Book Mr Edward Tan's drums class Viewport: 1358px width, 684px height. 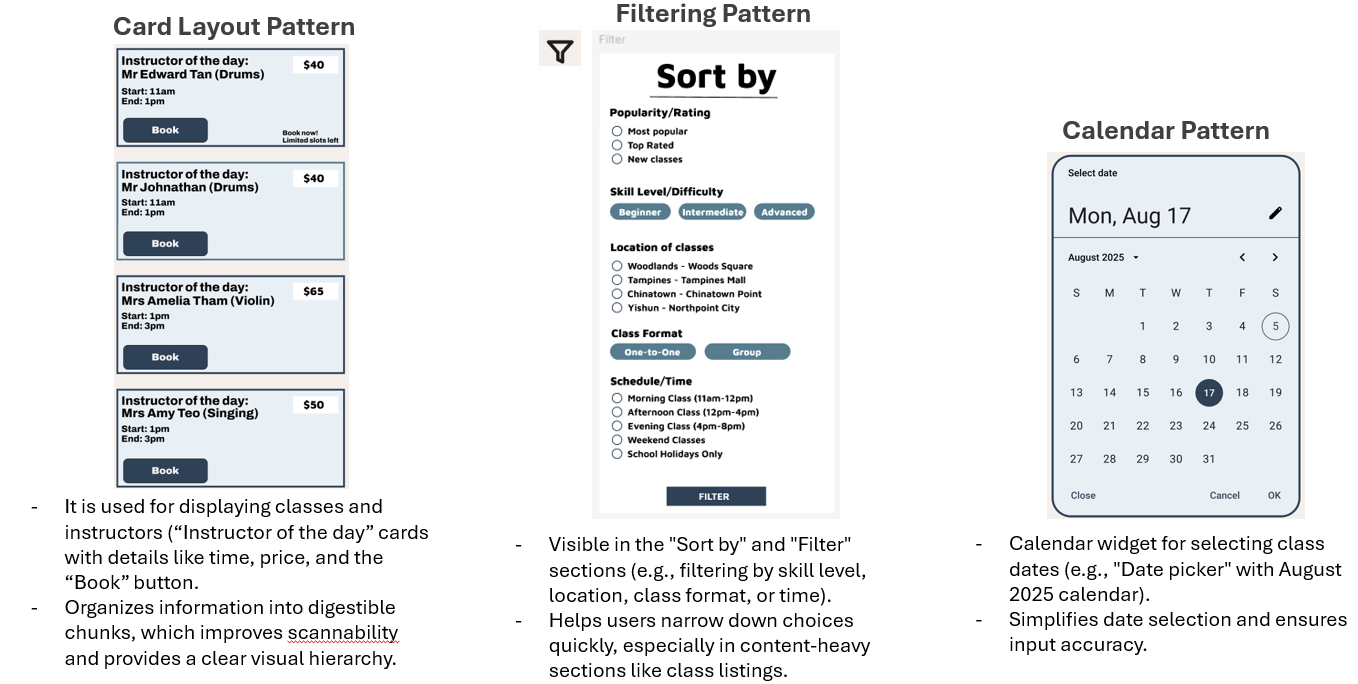click(165, 130)
